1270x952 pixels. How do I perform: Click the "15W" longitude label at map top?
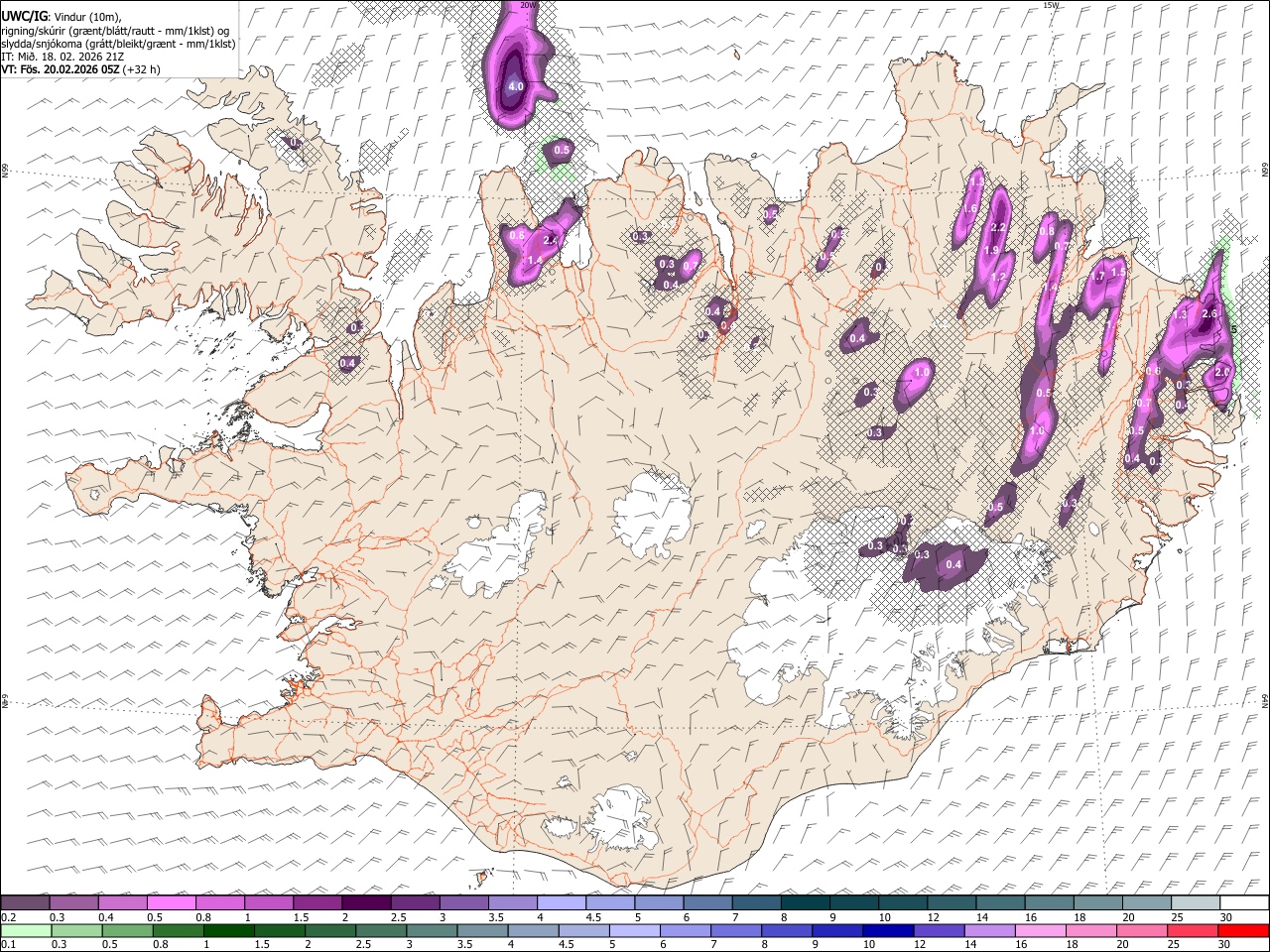coord(1052,5)
